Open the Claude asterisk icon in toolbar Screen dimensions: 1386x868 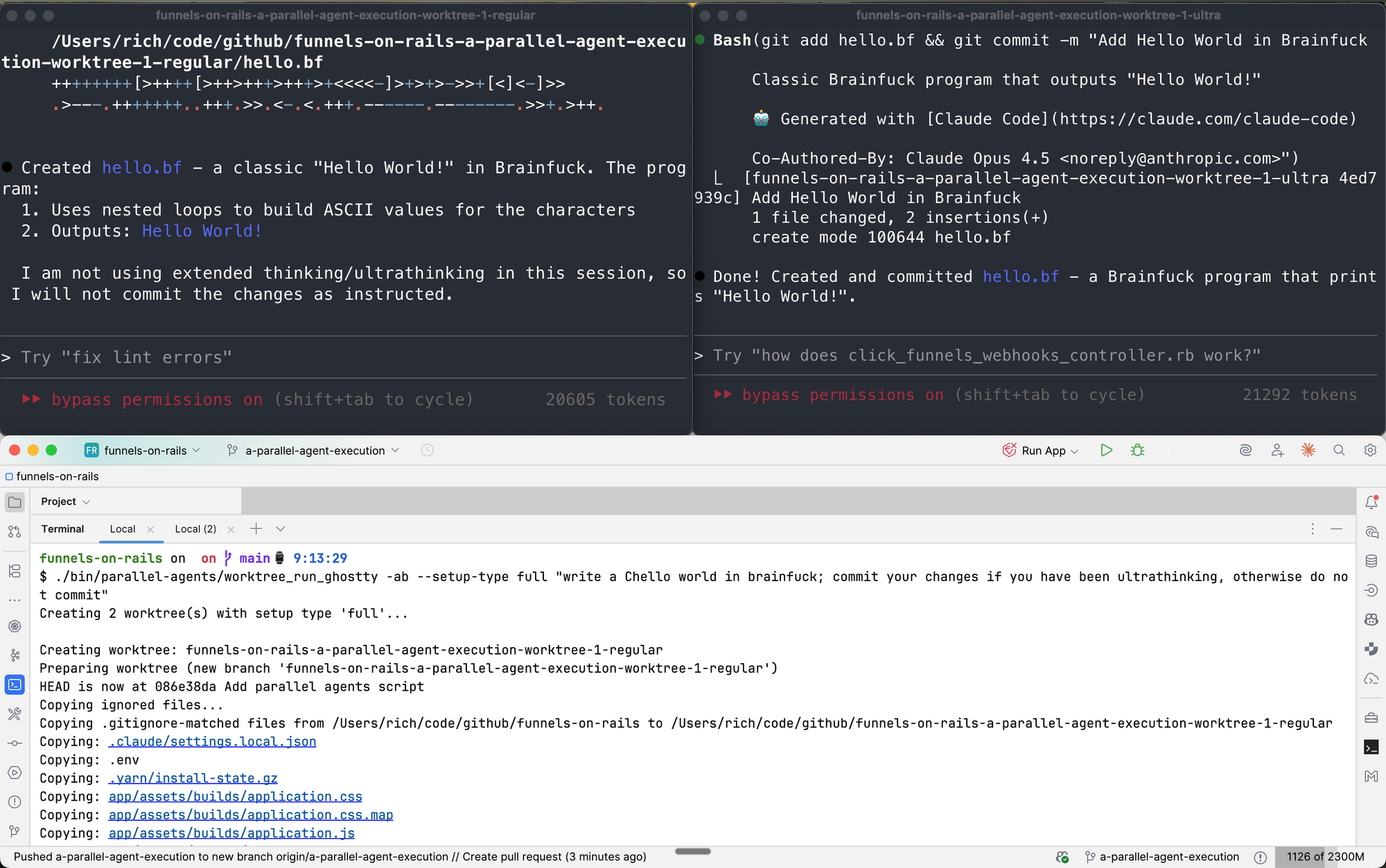(1308, 450)
